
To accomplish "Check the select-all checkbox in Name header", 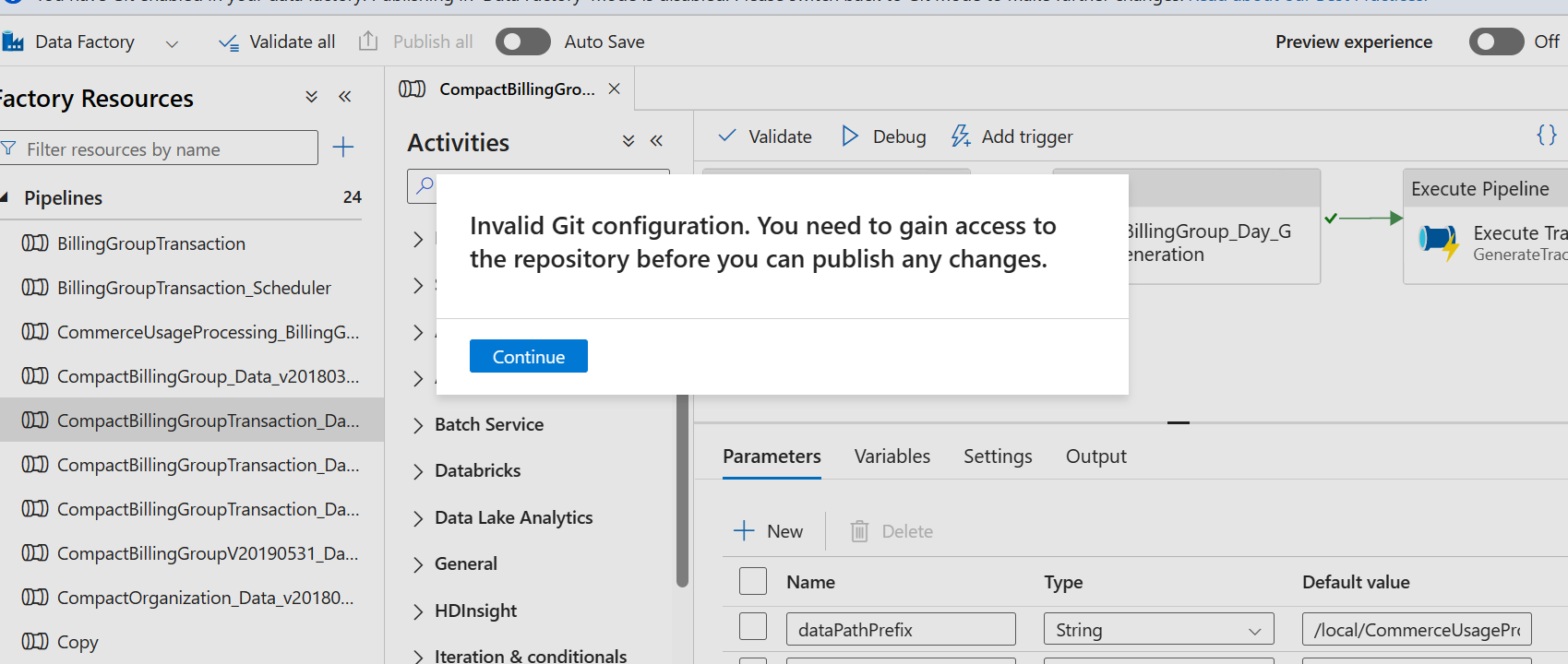I will point(753,581).
